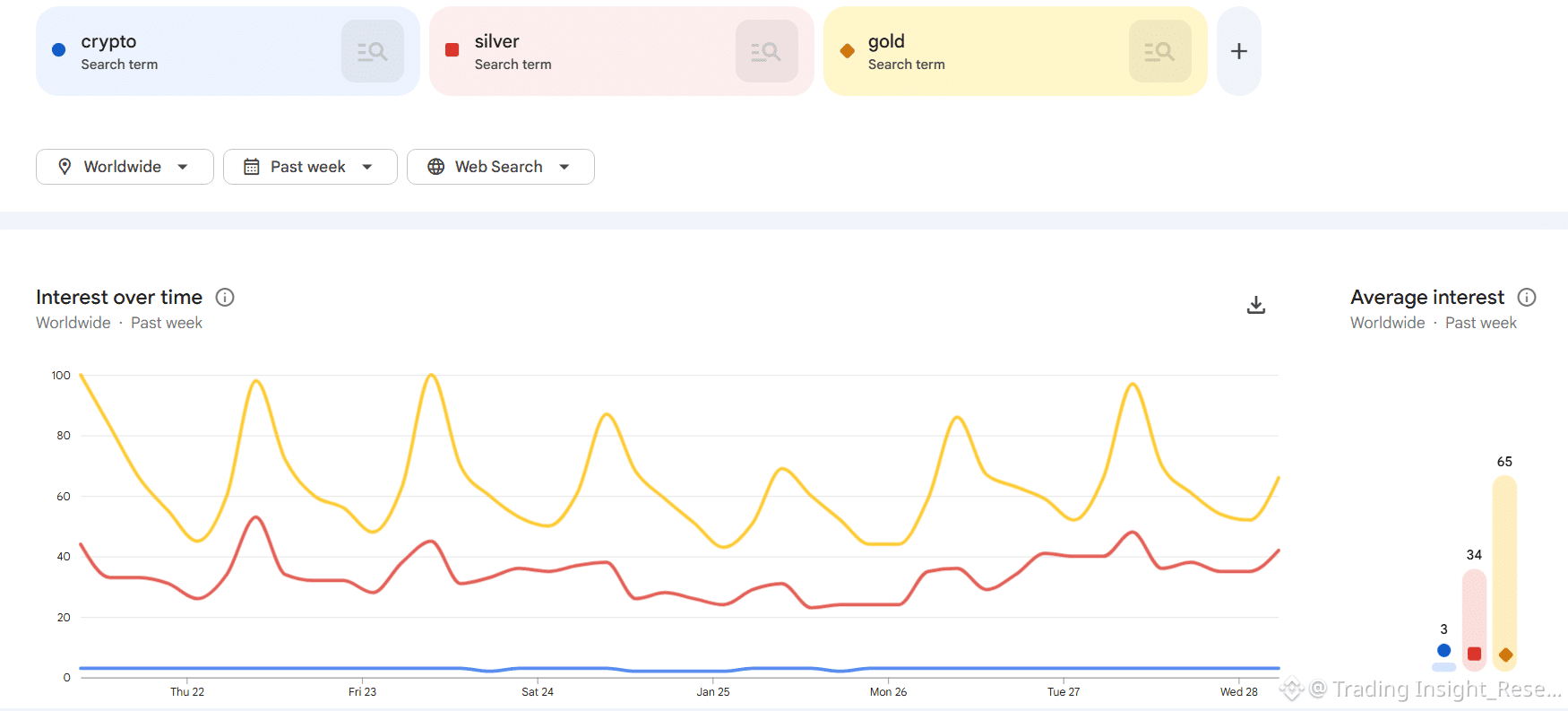Click the location pin icon beside Worldwide

click(x=65, y=167)
